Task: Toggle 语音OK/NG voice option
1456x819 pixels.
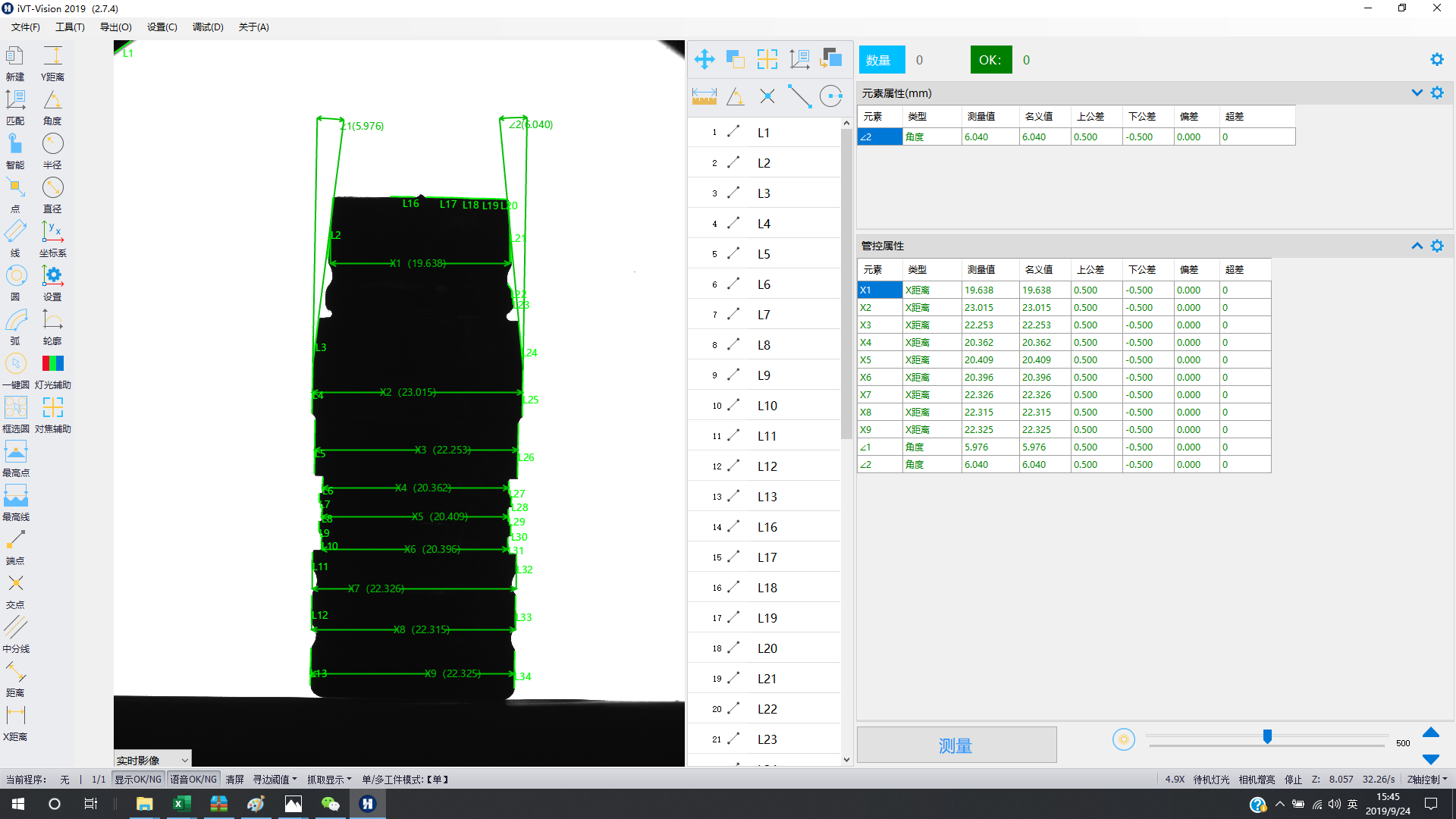Action: (193, 780)
